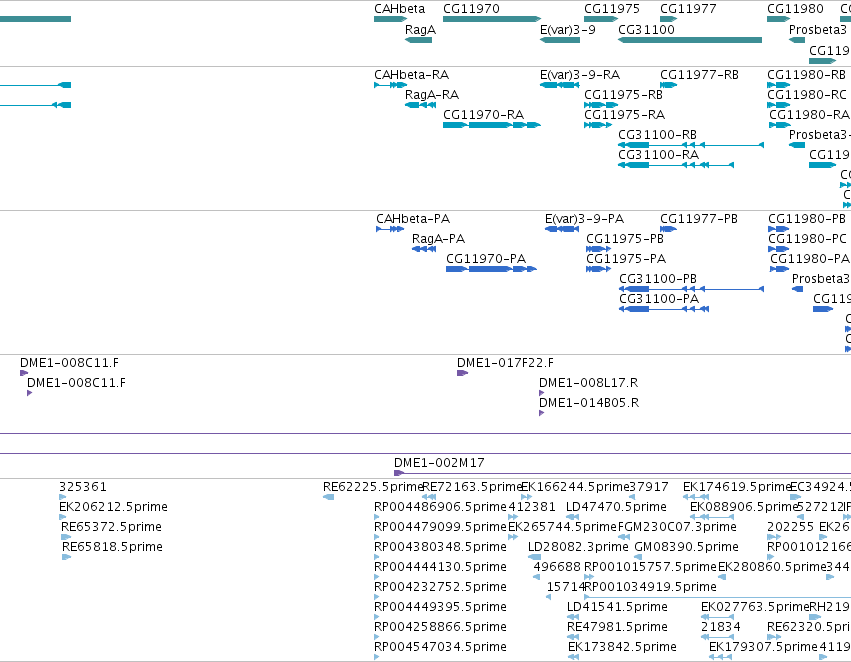Select EST RP004547034.5prime
851x662 pixels.
440,647
